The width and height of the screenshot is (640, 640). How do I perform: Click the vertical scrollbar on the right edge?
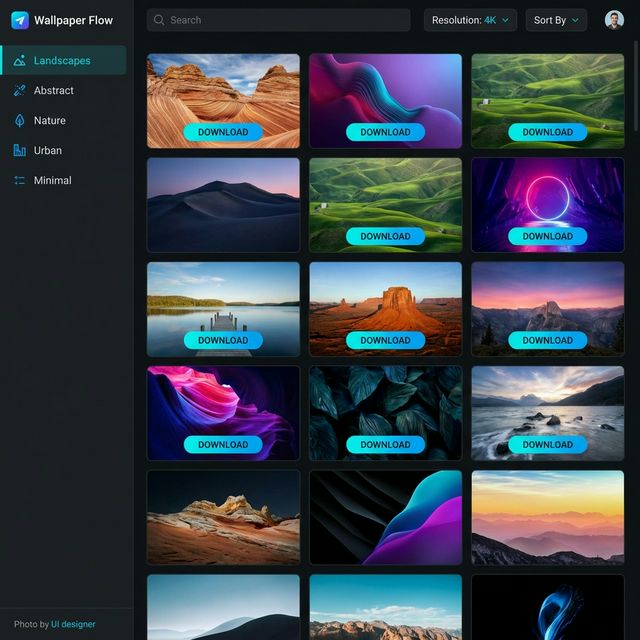coord(636,86)
